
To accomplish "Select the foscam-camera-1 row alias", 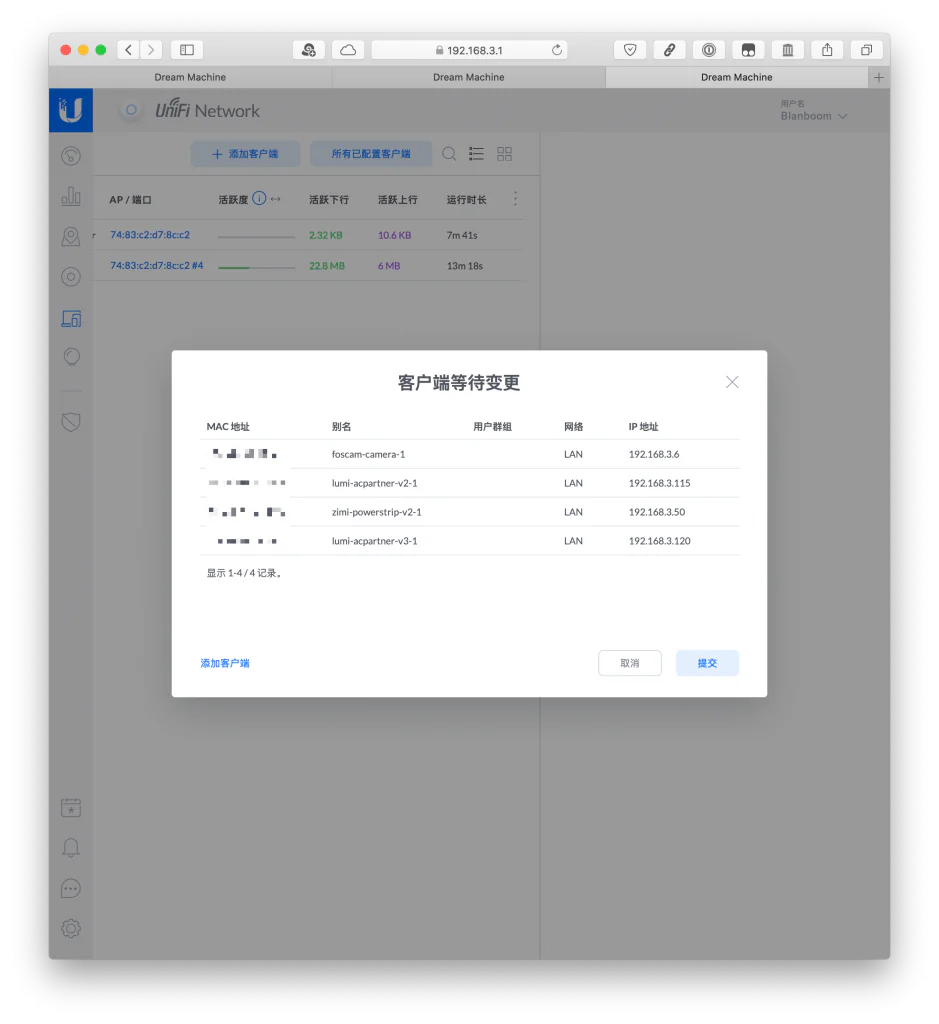I will point(368,454).
